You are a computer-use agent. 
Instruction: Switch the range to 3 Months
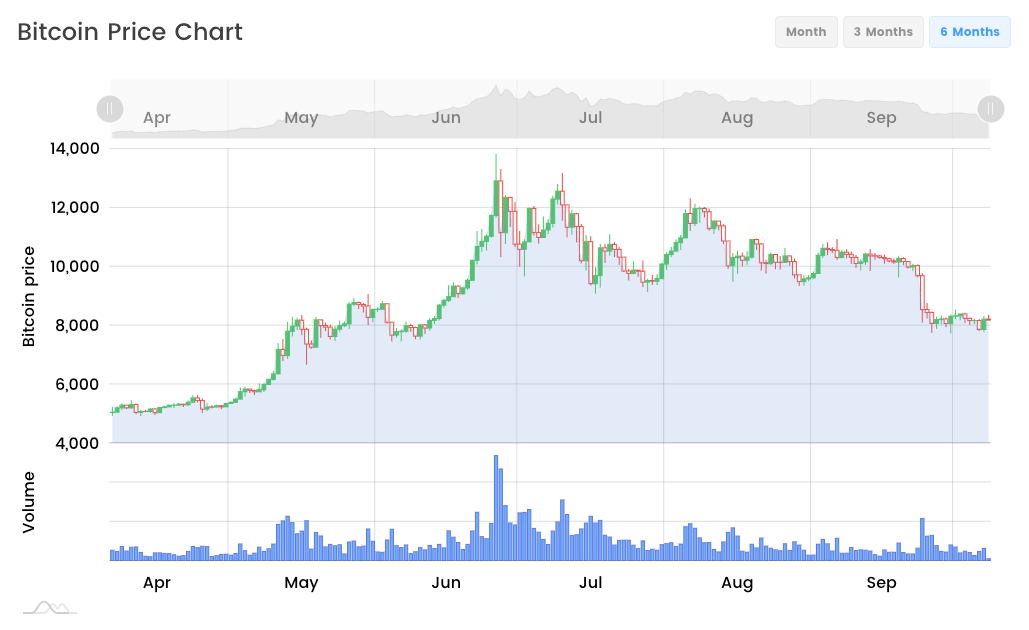[883, 31]
